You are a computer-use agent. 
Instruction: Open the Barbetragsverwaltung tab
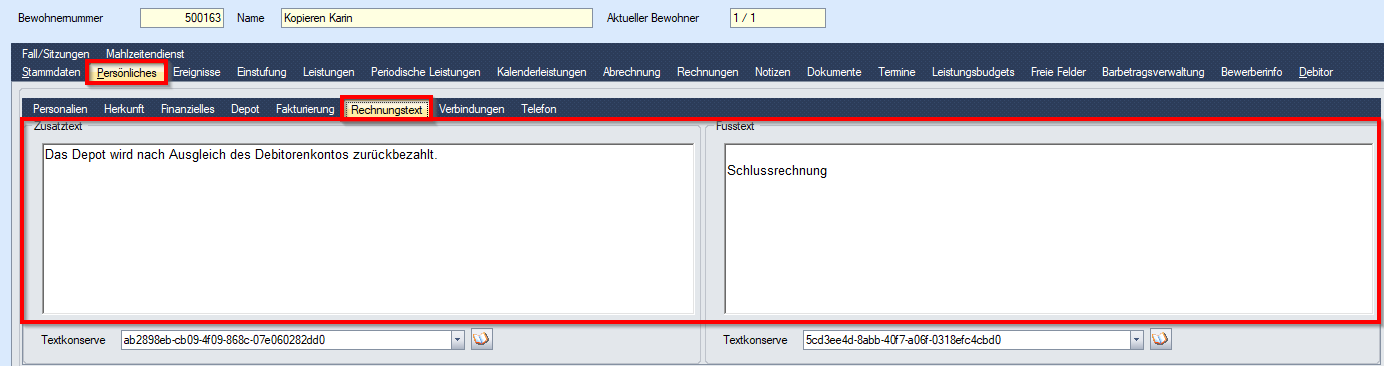coord(1153,72)
